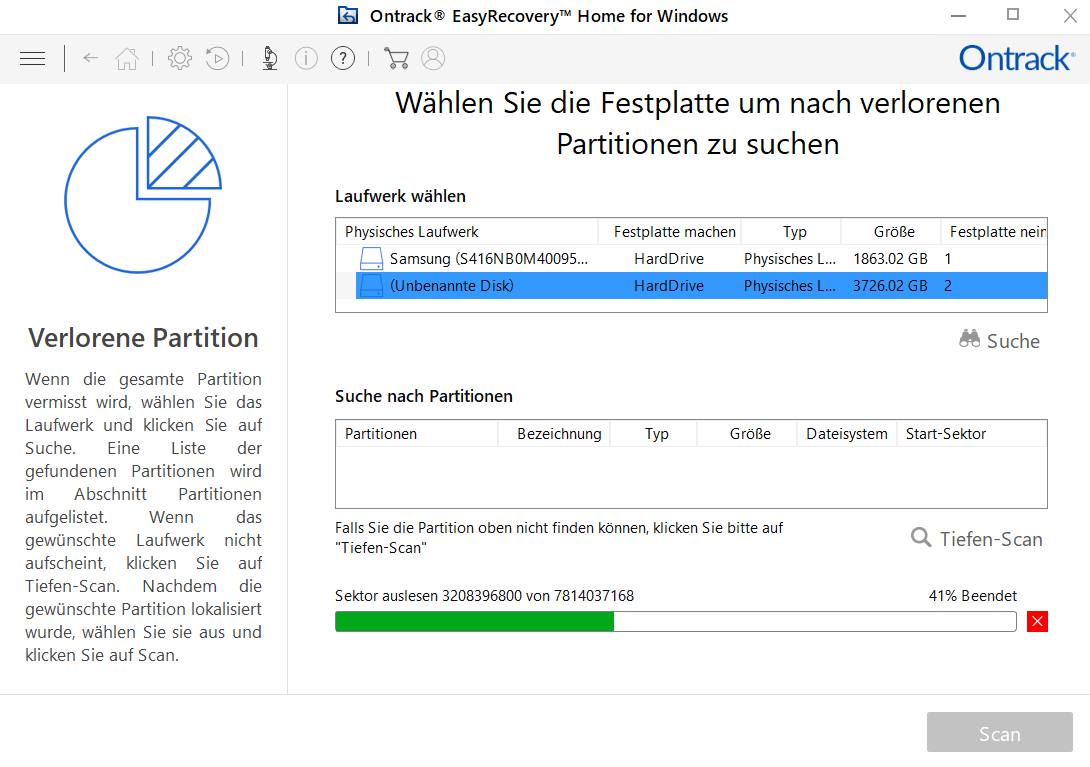Viewport: 1090px width, 767px height.
Task: Click the Scan button
Action: 1000,732
